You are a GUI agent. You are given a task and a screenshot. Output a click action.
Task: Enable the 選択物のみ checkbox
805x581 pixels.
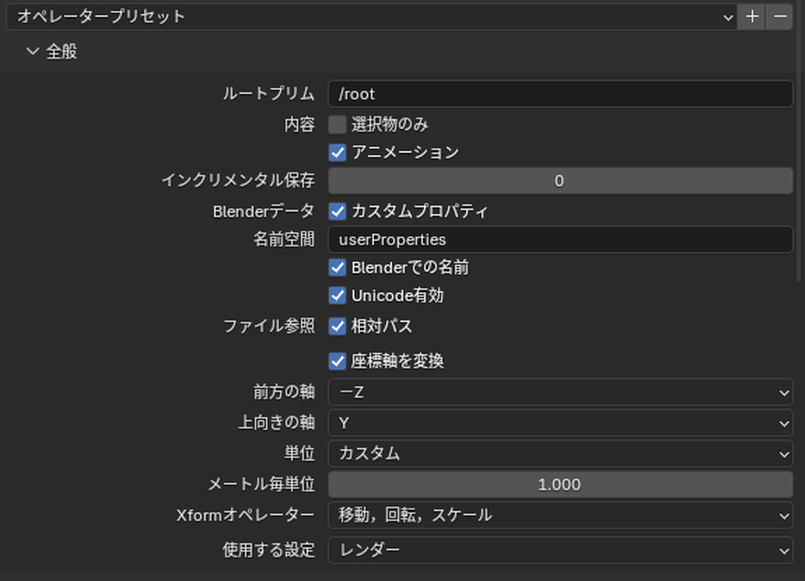(x=337, y=124)
